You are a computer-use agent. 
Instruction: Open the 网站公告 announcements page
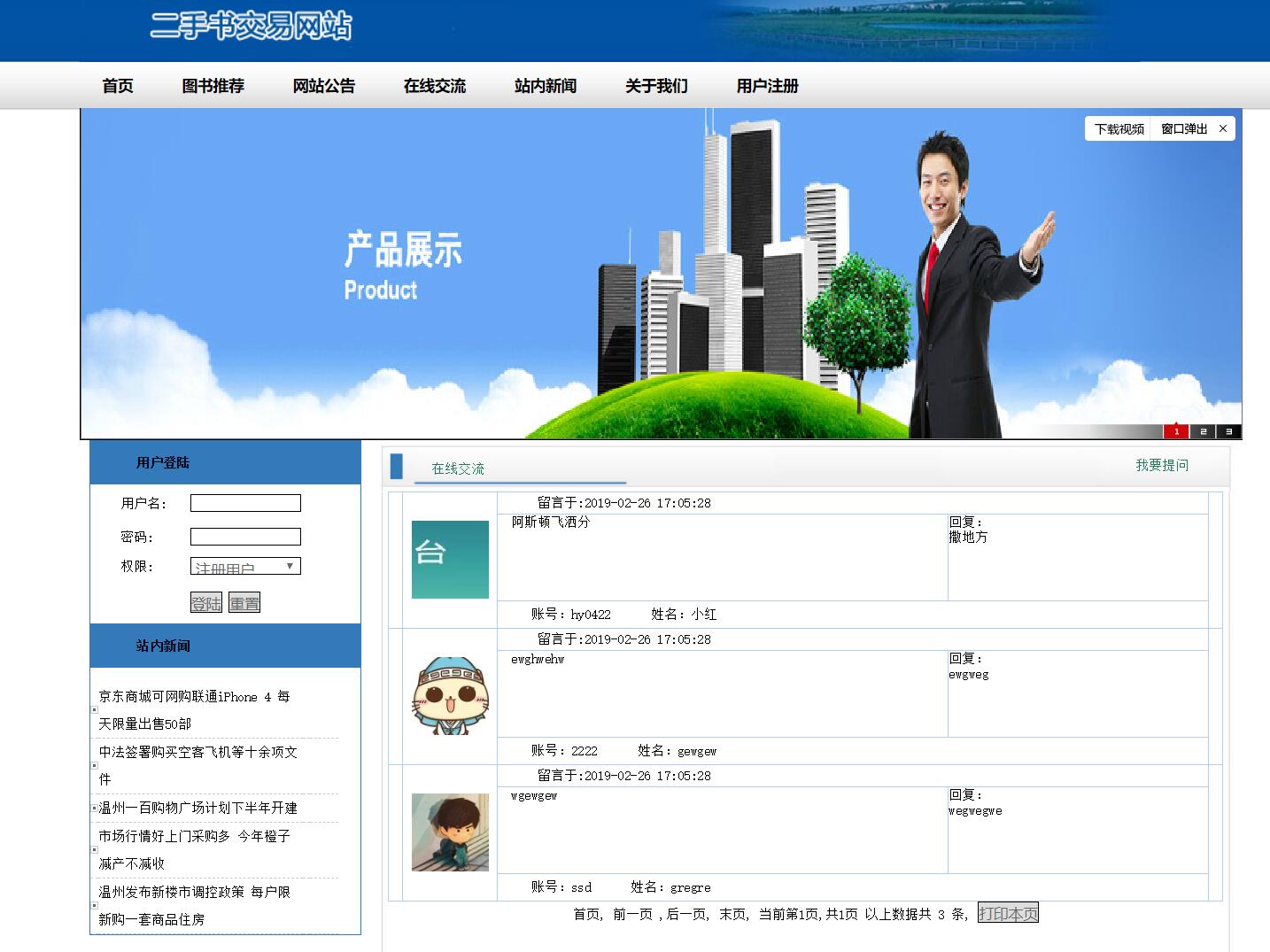point(323,86)
